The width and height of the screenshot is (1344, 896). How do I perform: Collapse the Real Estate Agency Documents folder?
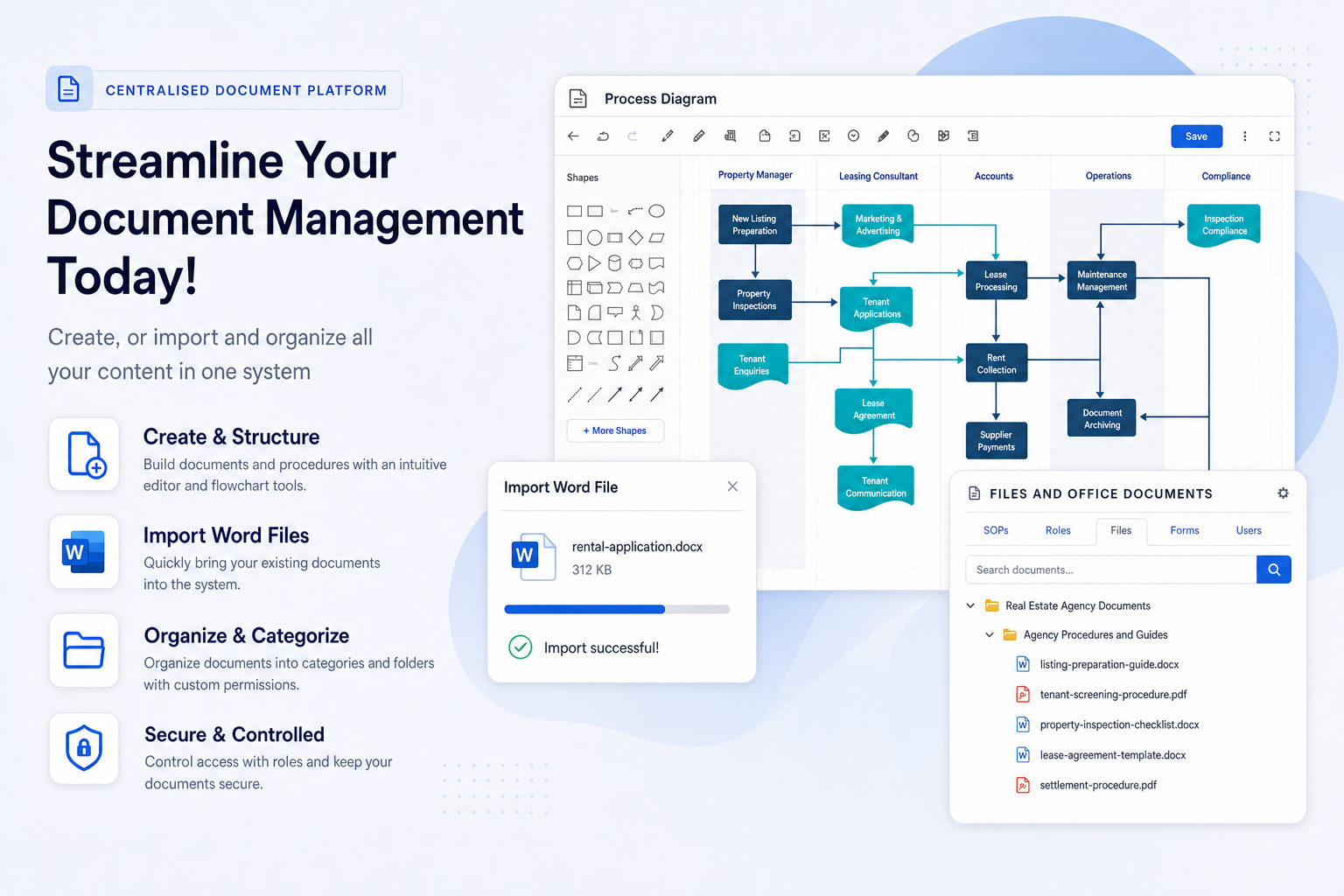(x=970, y=605)
